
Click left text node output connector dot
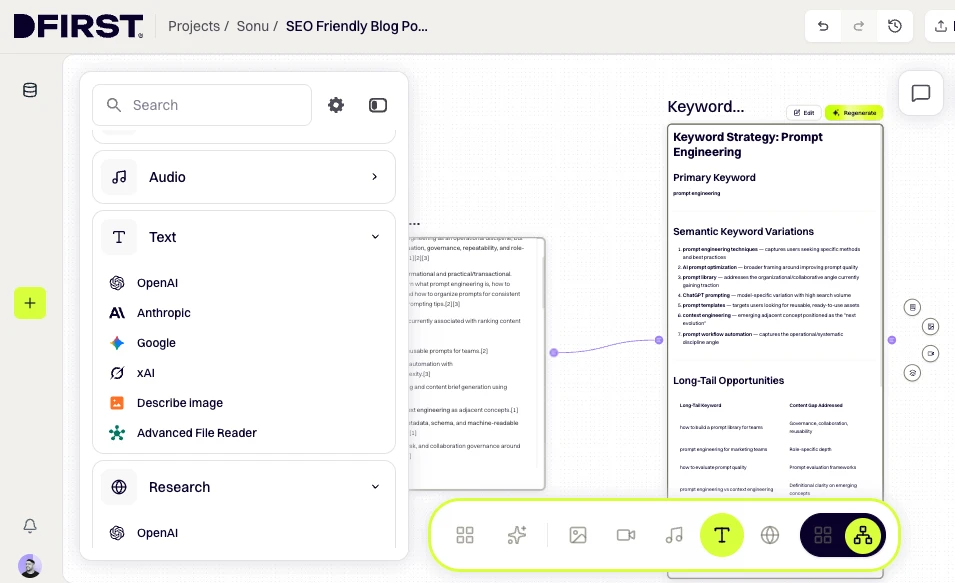[554, 352]
